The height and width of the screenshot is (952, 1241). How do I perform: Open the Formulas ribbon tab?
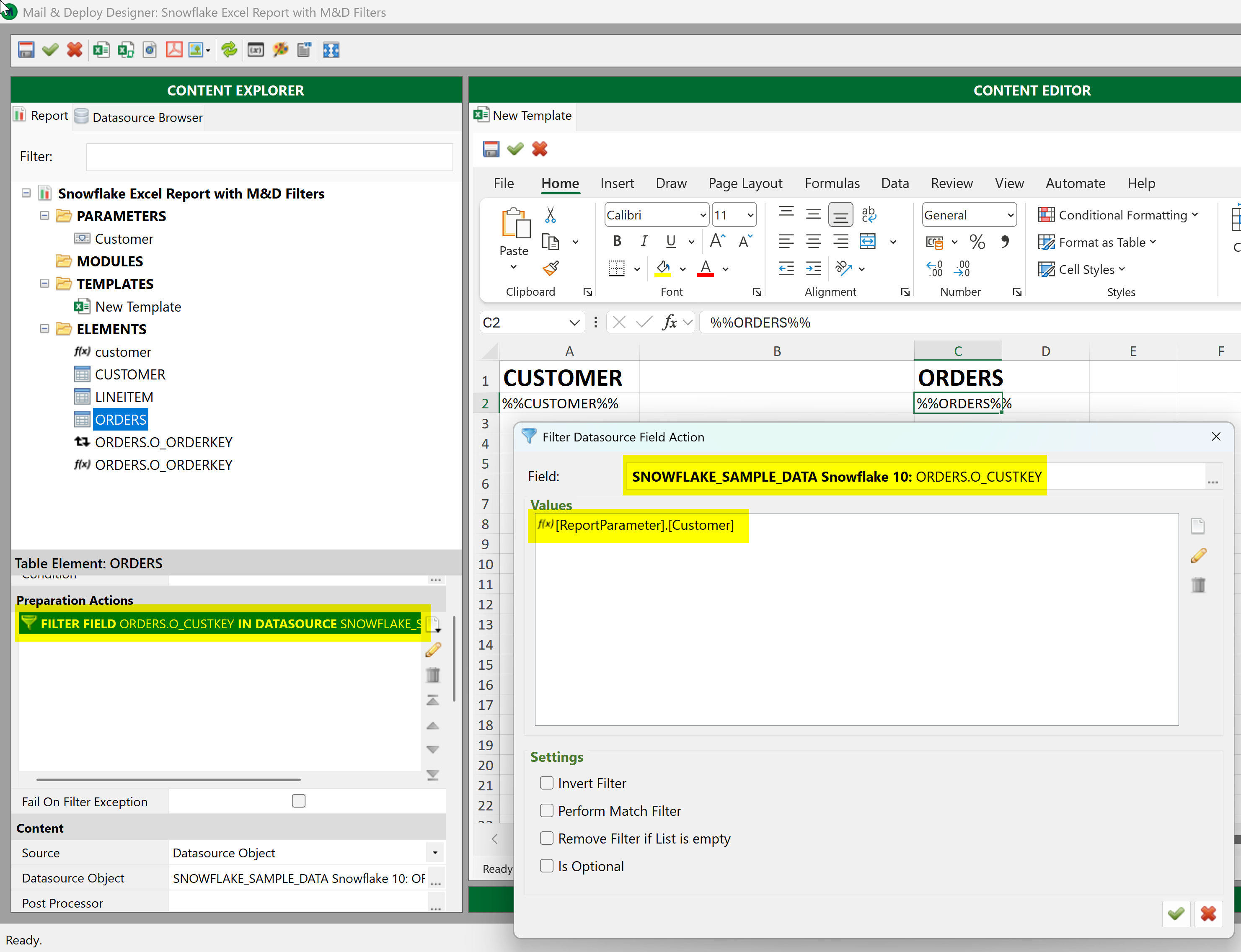(832, 183)
